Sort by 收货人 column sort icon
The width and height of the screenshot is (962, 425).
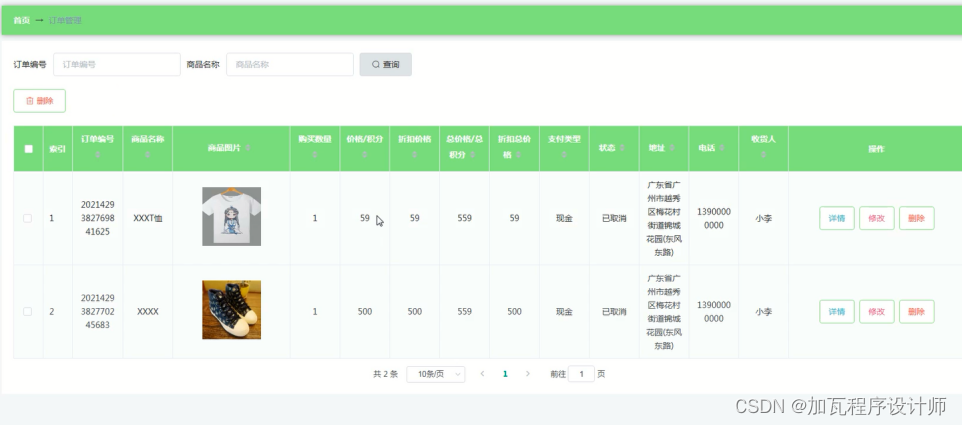tap(763, 155)
